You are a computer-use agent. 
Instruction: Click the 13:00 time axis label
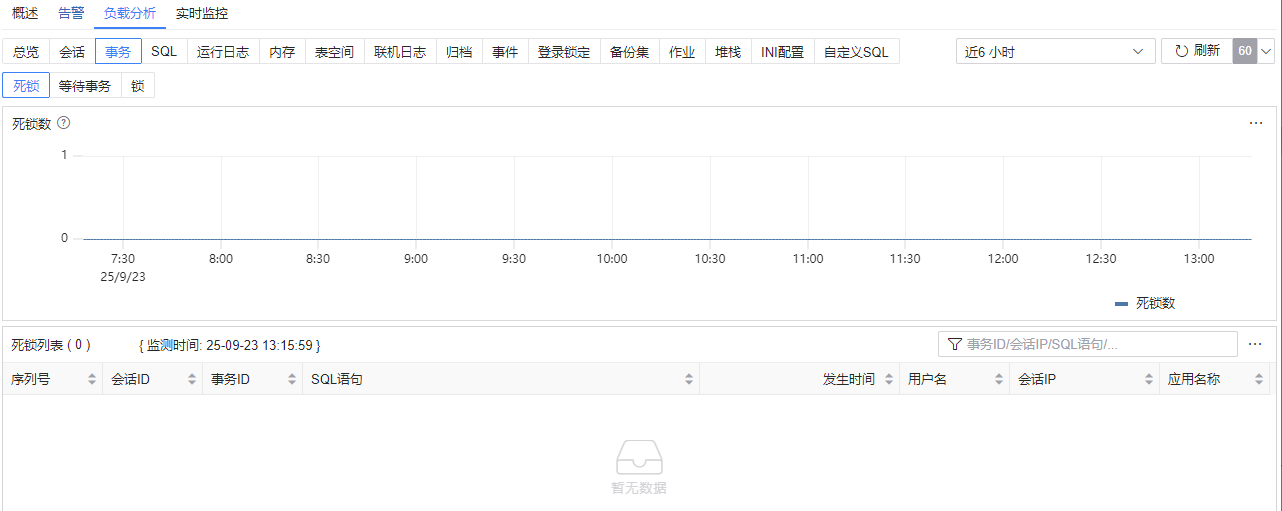1199,259
